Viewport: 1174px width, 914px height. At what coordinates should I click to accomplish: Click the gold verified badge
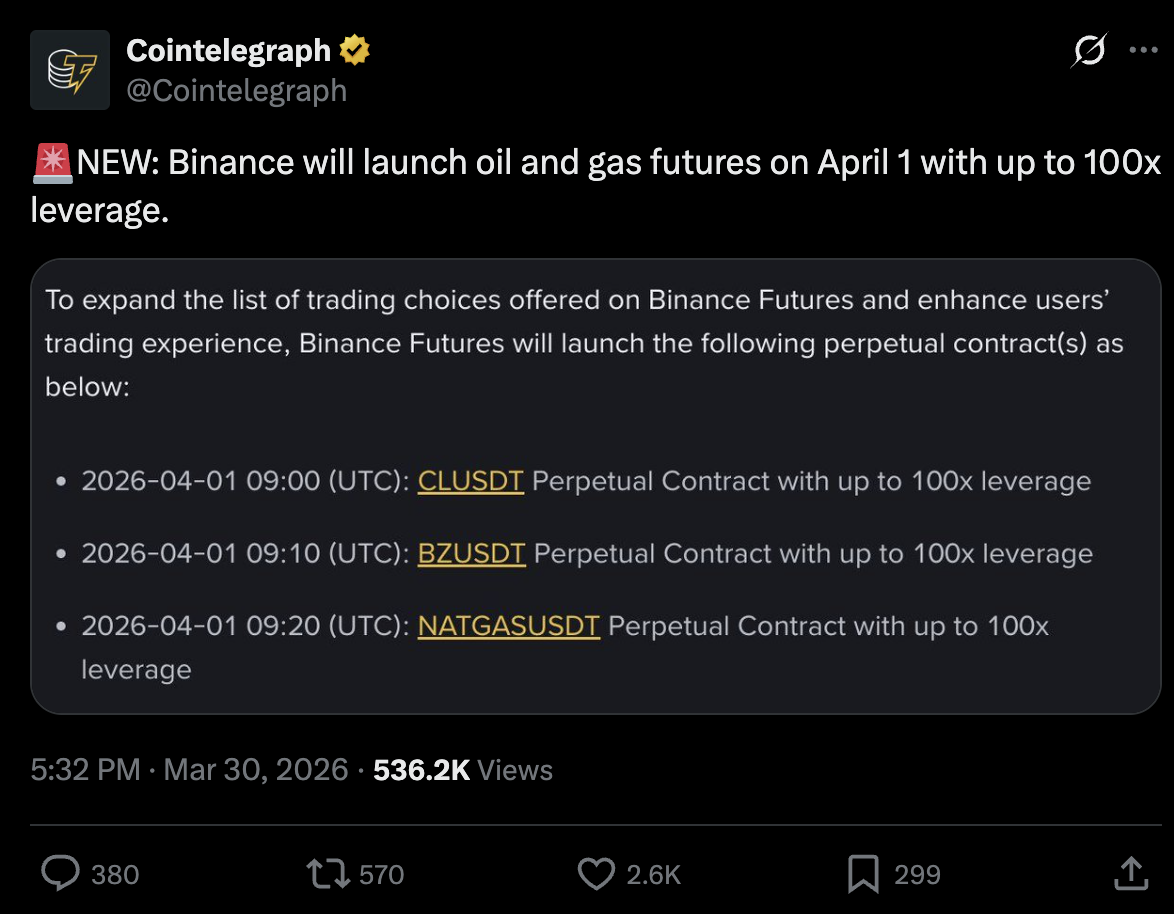click(354, 50)
